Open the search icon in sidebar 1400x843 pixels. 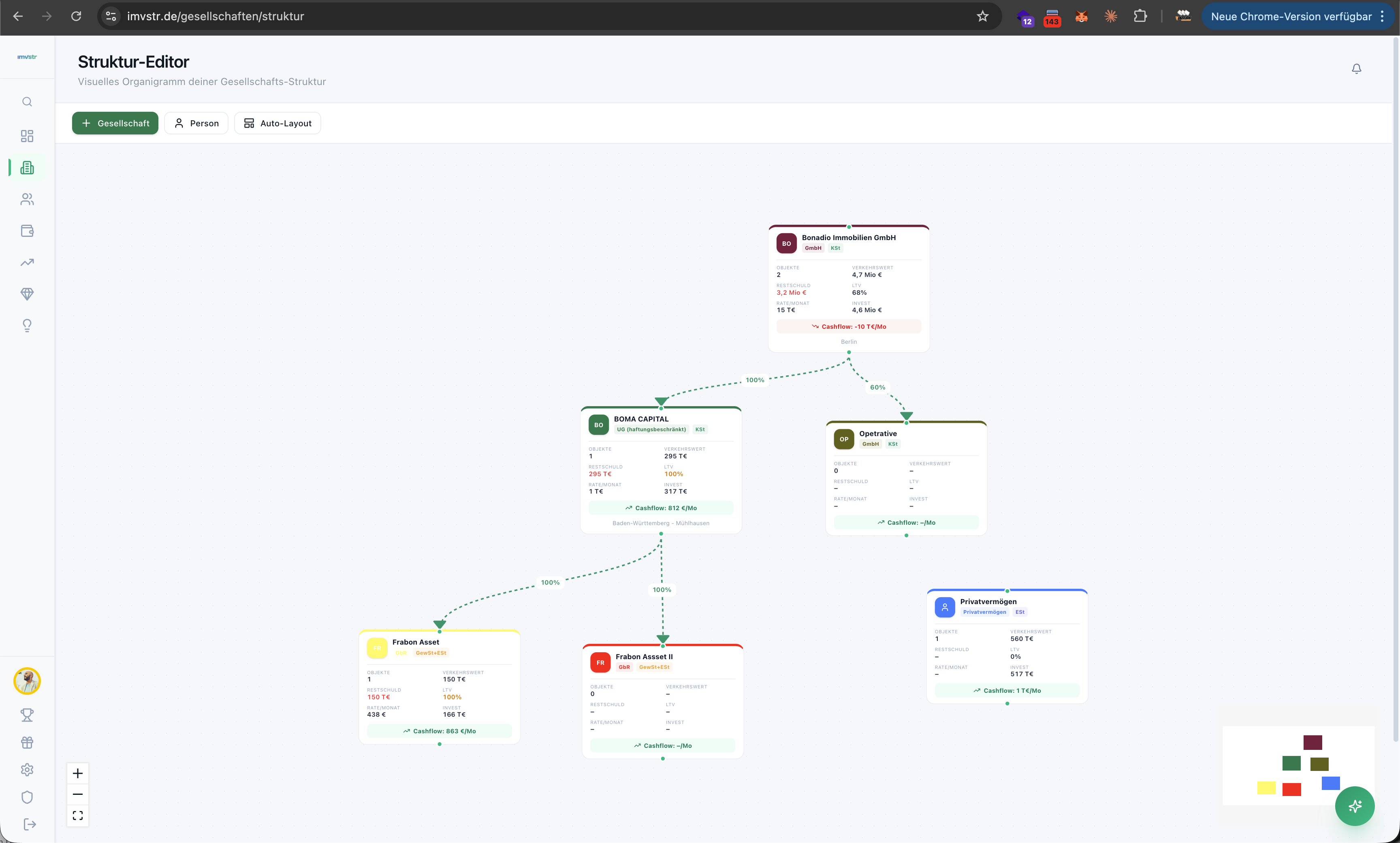click(27, 102)
